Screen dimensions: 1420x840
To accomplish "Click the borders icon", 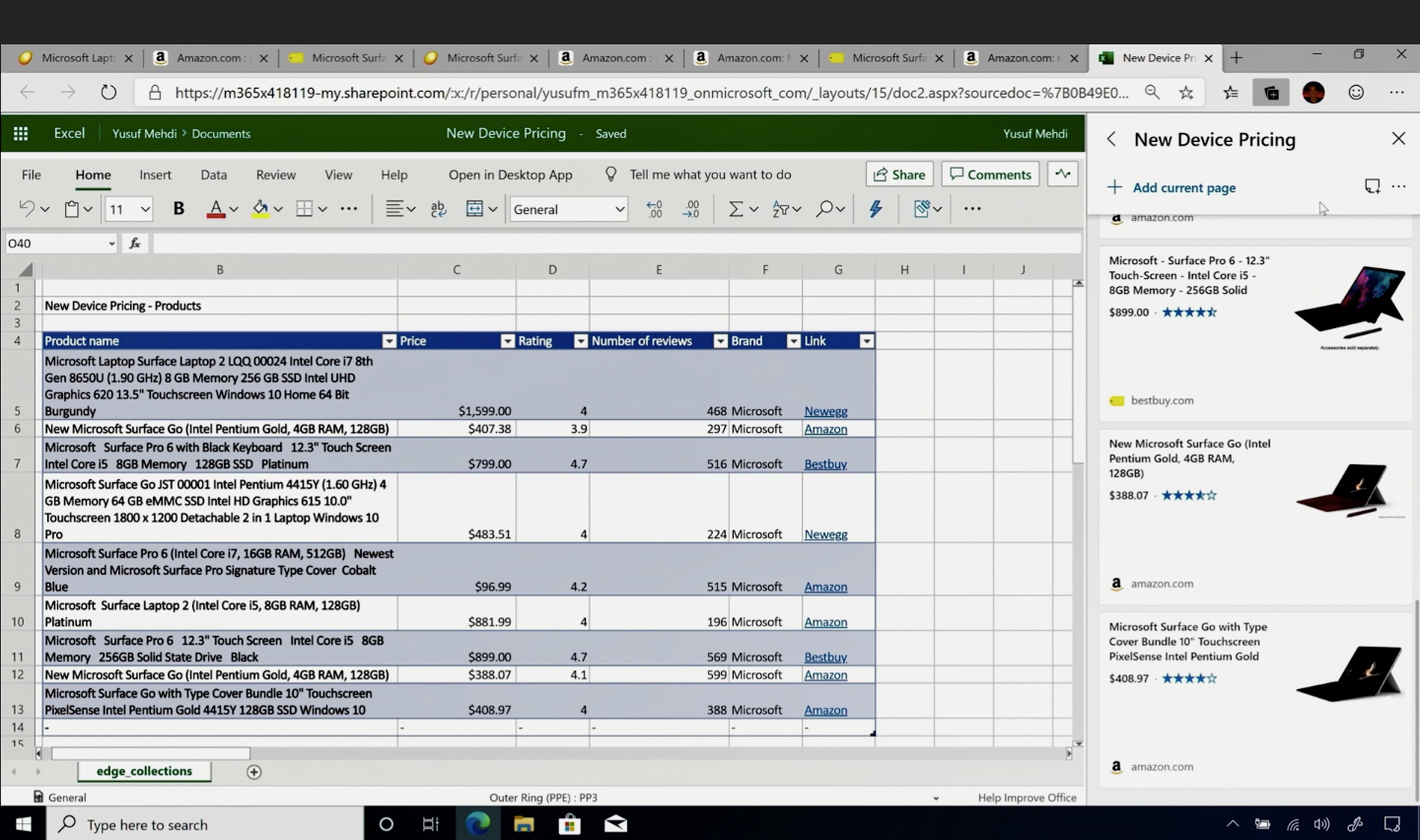I will [x=305, y=209].
